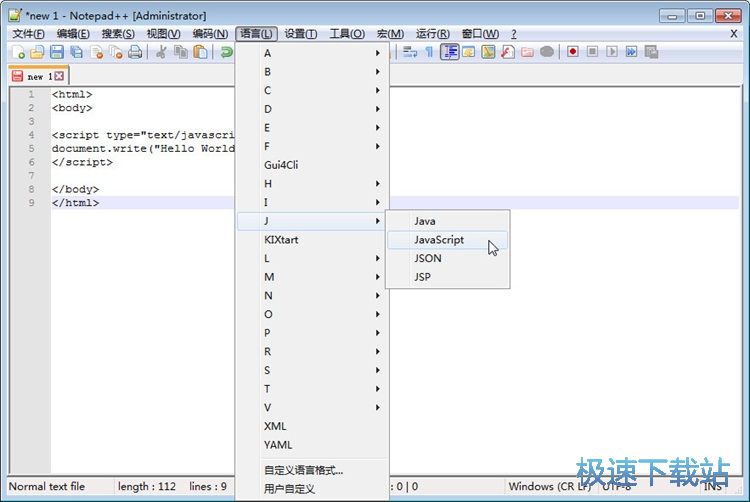Open the 窗口(W) menu

click(x=480, y=34)
